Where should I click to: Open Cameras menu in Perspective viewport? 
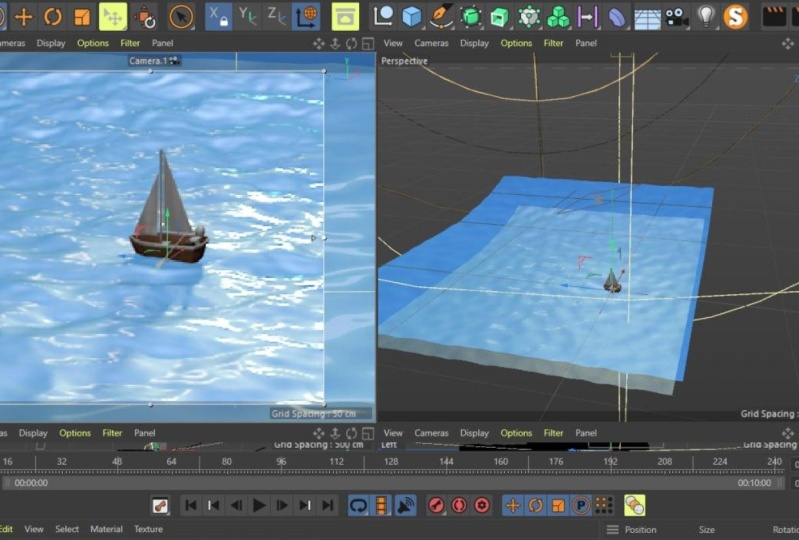[x=431, y=43]
